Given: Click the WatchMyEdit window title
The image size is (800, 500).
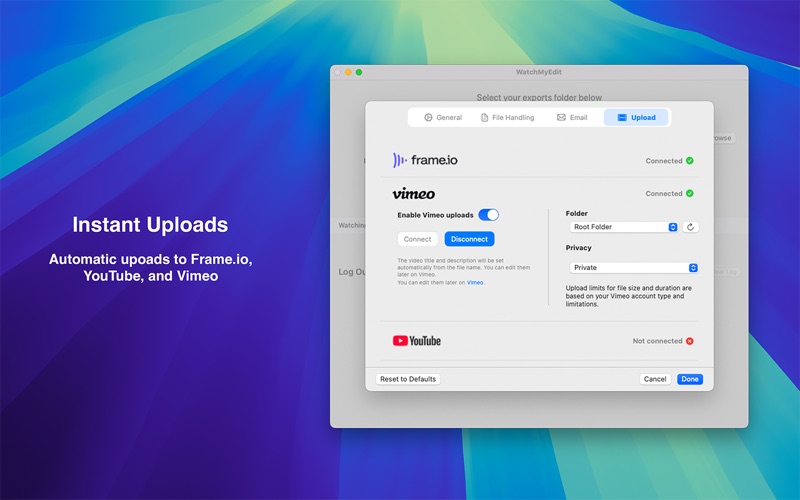Looking at the screenshot, I should point(539,72).
